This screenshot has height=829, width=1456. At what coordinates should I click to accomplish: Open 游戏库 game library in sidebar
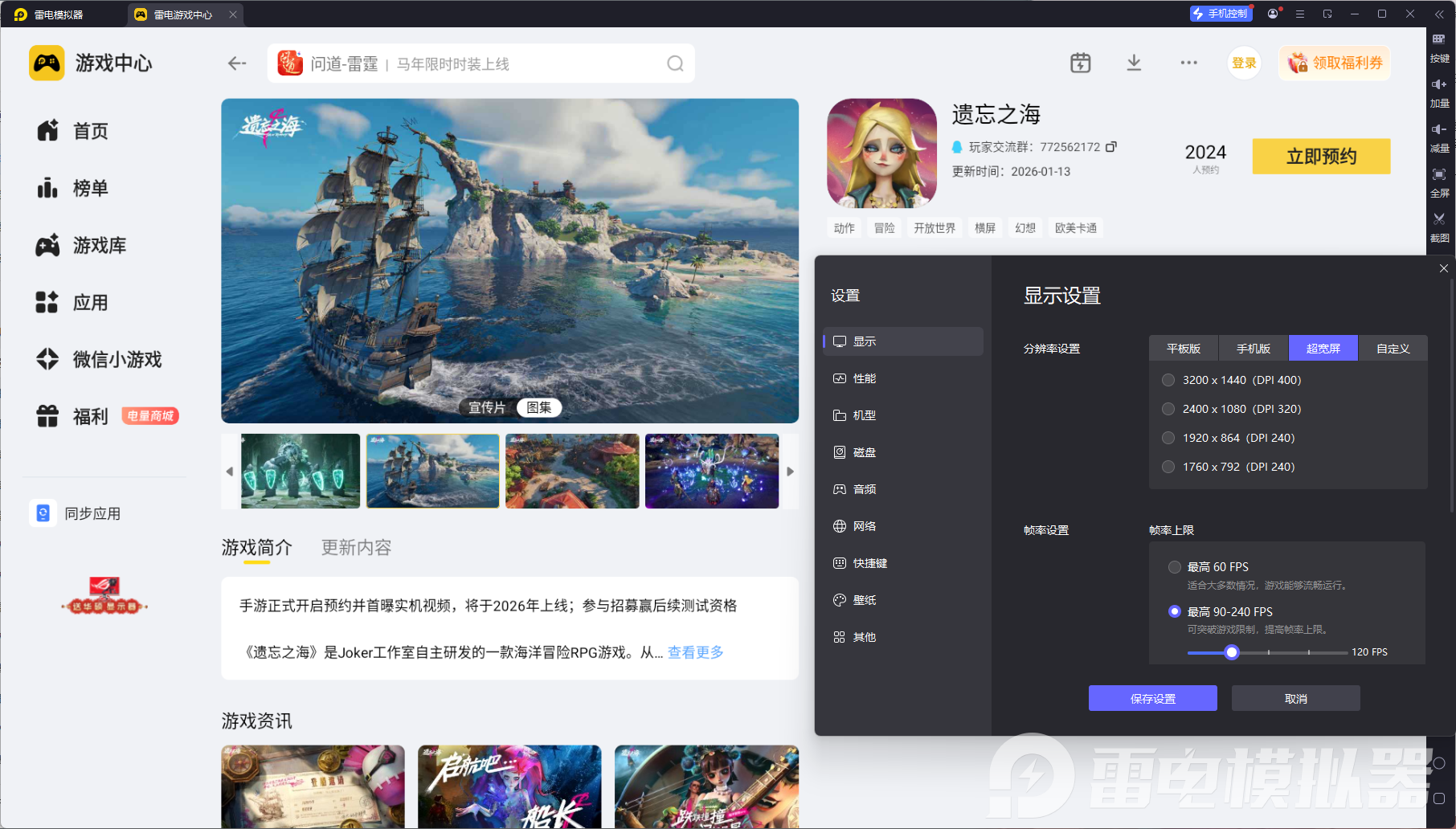pos(81,245)
